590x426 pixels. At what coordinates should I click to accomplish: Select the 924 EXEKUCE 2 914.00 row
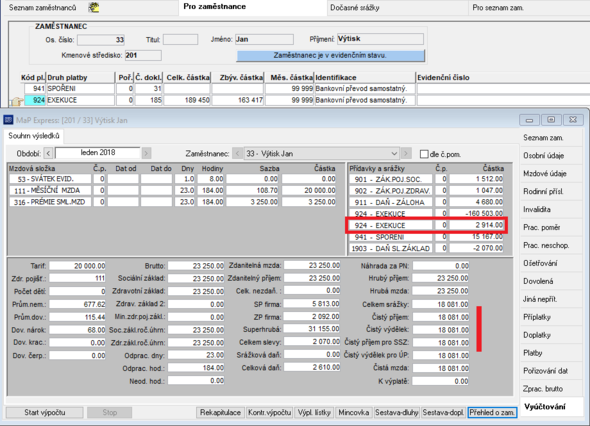click(x=426, y=225)
